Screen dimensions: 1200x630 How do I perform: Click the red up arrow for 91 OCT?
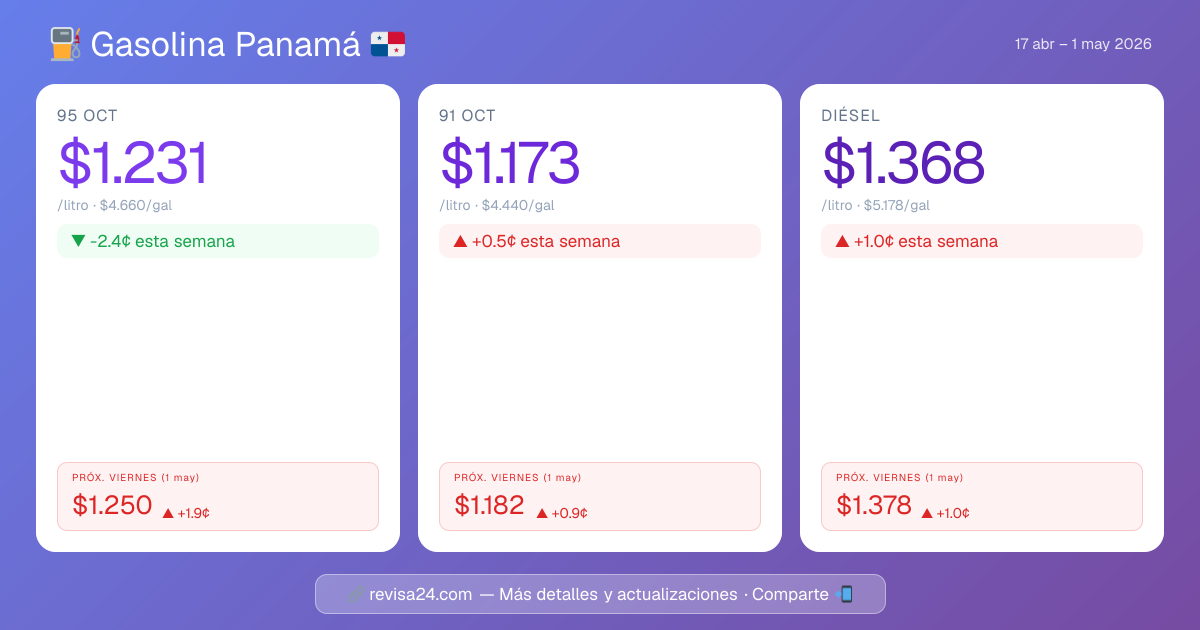(460, 241)
